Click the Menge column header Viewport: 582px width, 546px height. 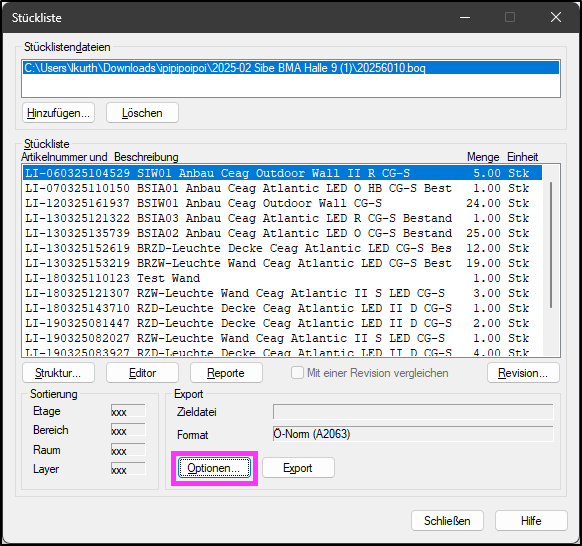tap(483, 157)
